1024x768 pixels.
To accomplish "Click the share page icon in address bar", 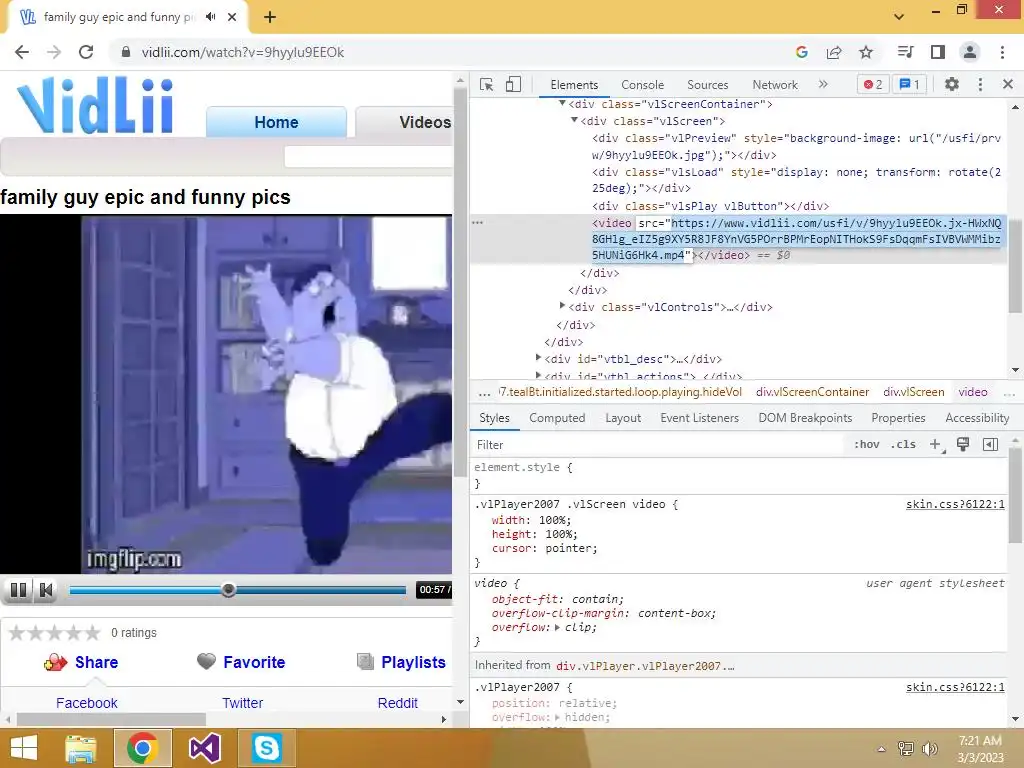I will coord(834,52).
